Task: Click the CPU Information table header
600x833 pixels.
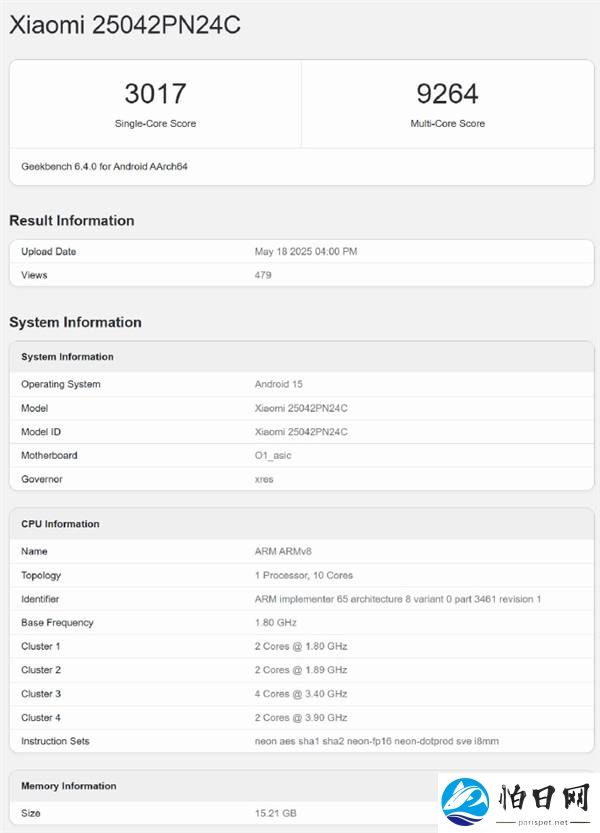Action: pos(301,524)
